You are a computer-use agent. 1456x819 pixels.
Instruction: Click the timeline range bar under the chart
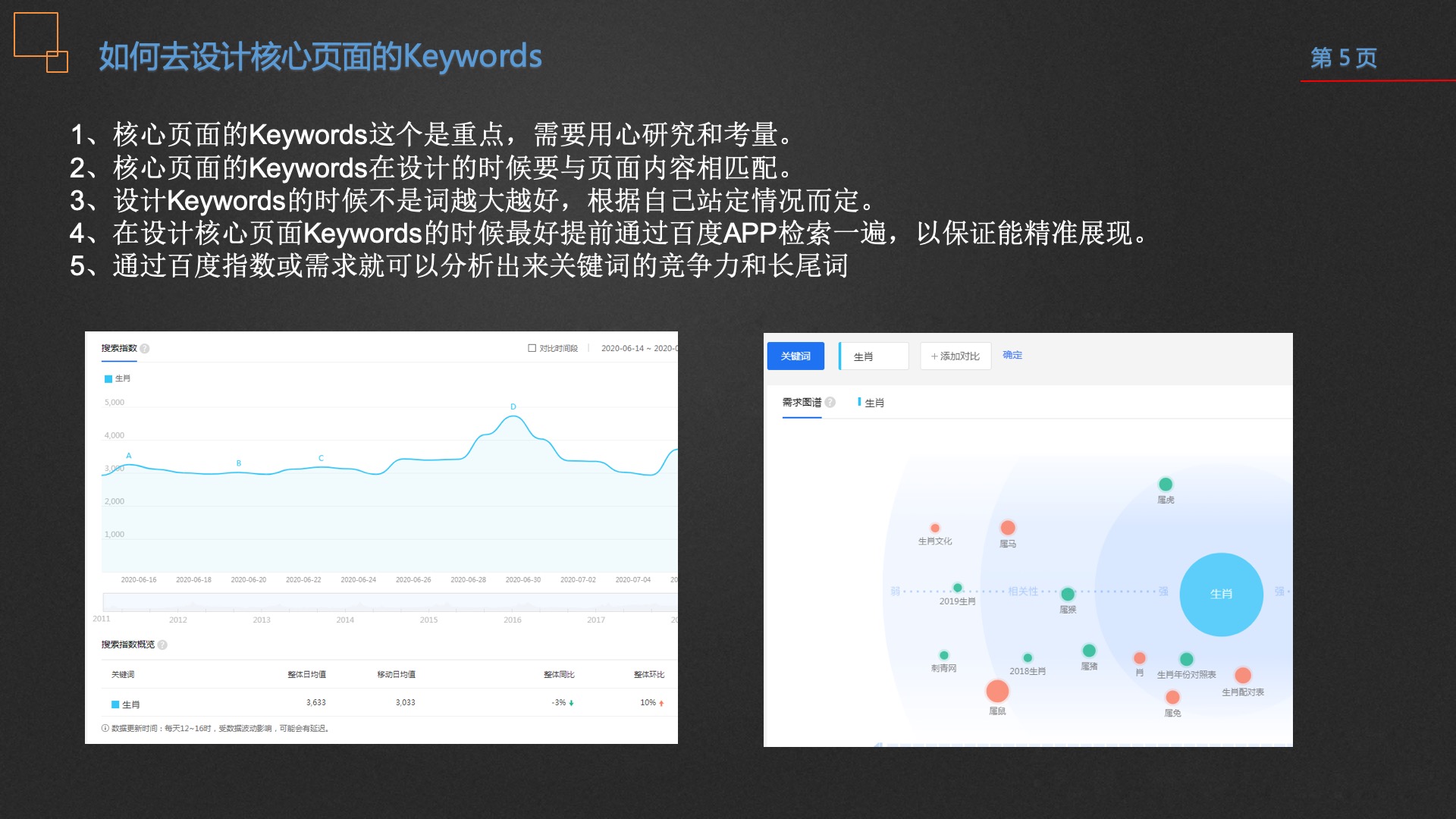(390, 603)
